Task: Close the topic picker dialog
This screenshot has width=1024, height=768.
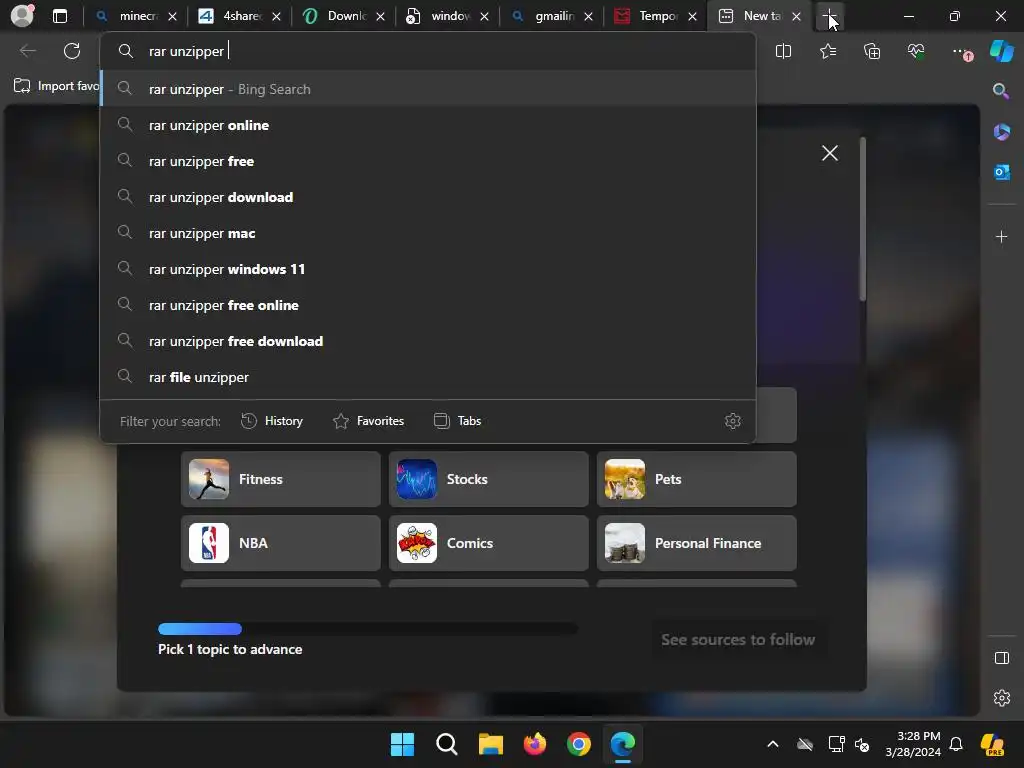Action: [x=829, y=153]
